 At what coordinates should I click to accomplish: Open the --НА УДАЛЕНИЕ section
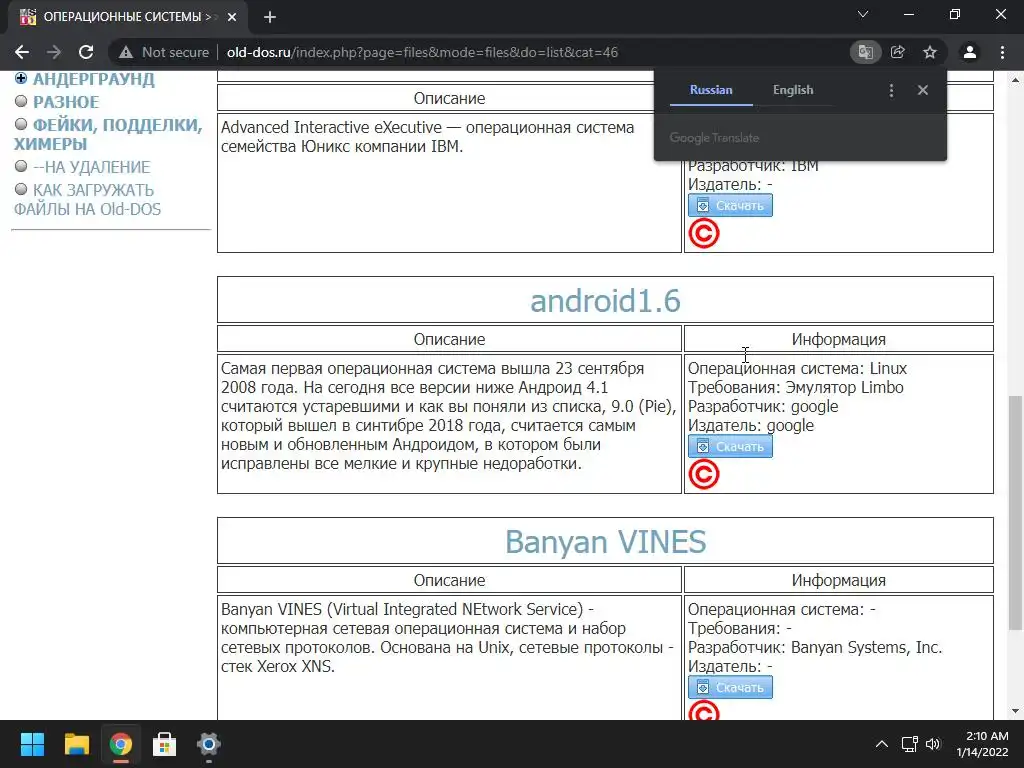point(91,167)
